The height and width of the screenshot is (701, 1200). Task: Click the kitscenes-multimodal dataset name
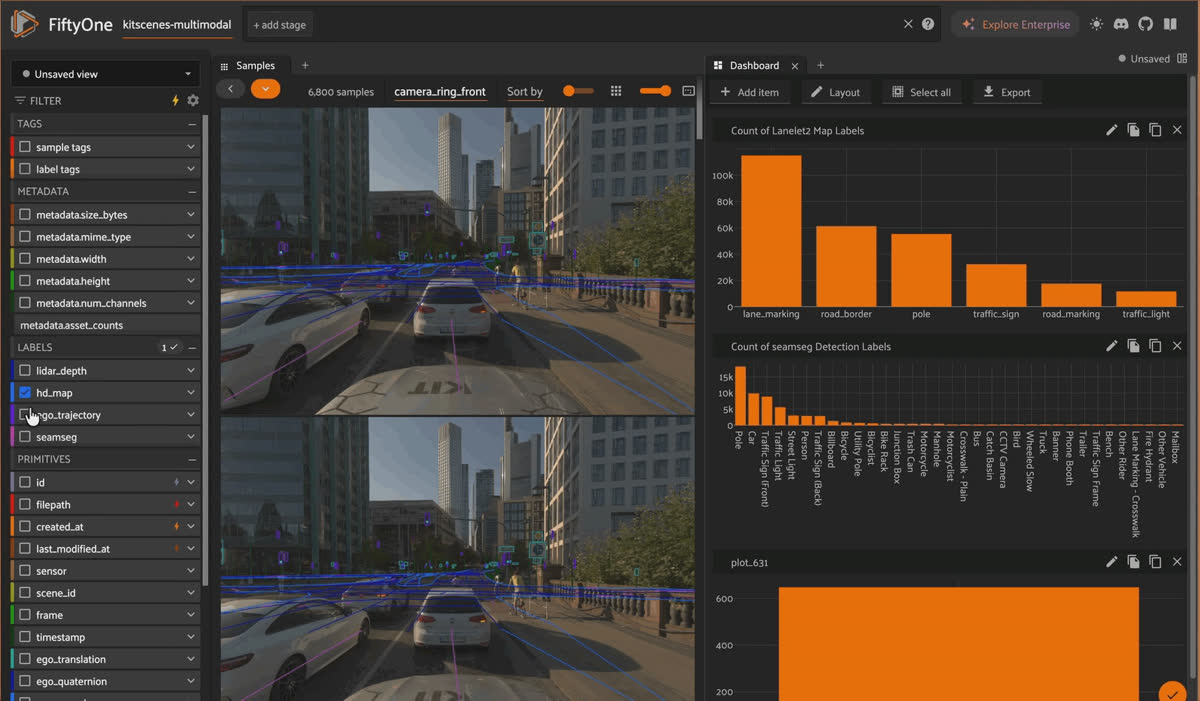click(177, 24)
